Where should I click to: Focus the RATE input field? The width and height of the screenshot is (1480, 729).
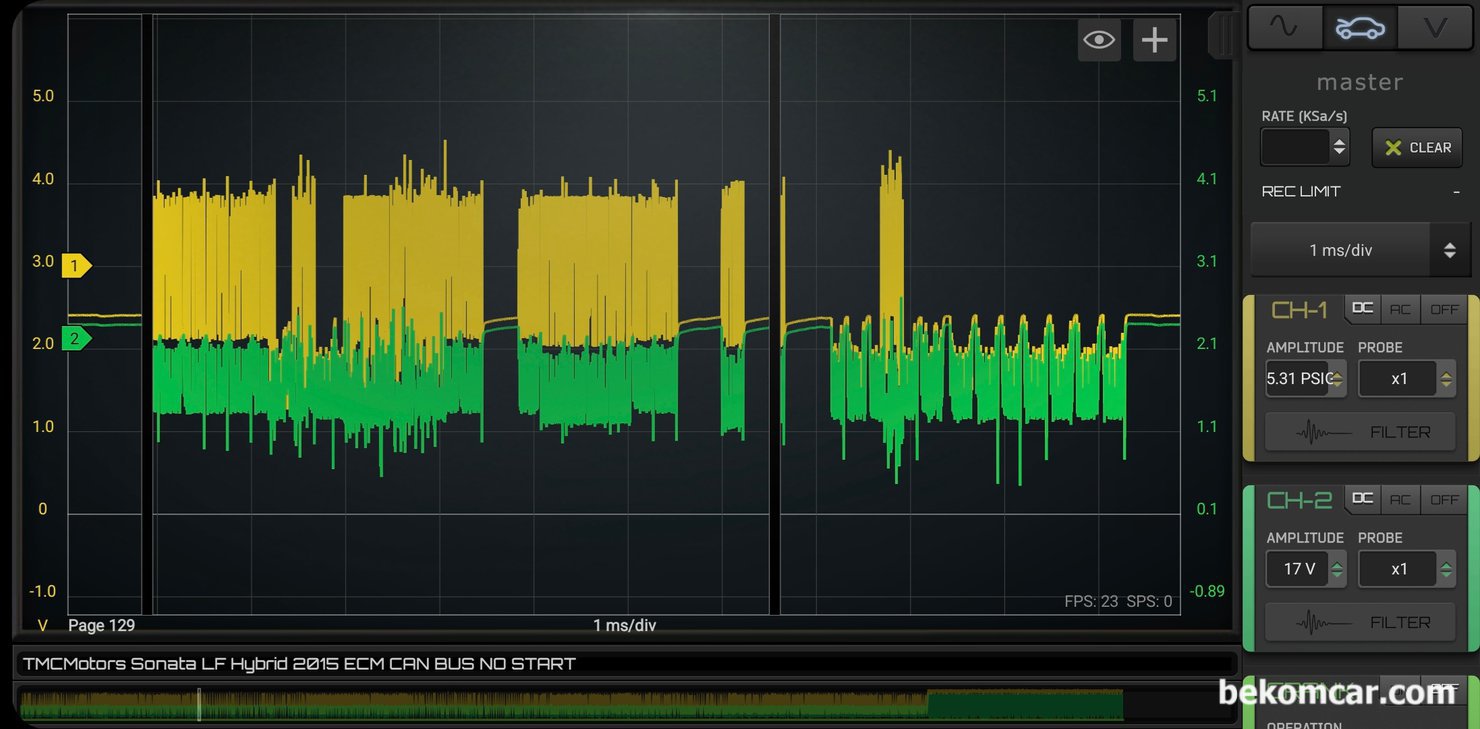pos(1295,147)
